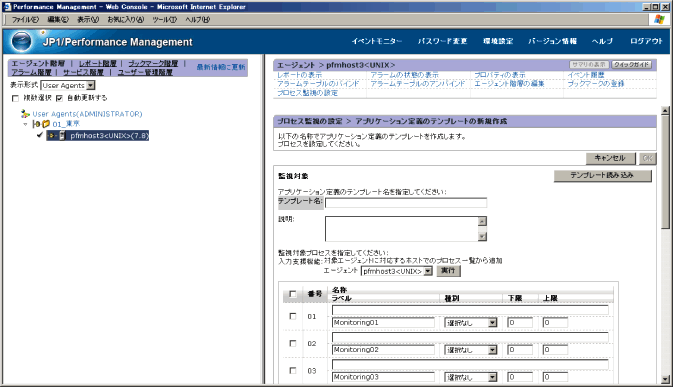This screenshot has width=673, height=387.
Task: Click the Monitoring01 label field
Action: point(383,323)
